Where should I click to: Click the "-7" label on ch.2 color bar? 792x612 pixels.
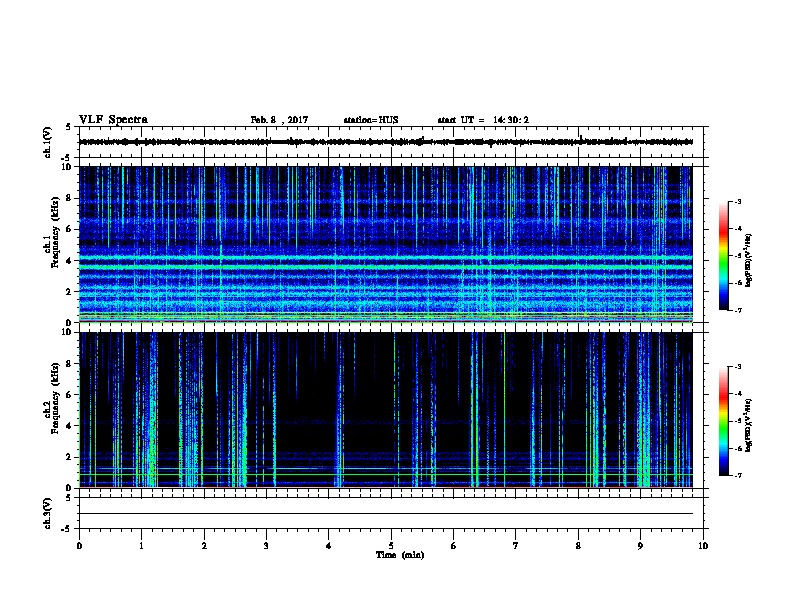[x=737, y=475]
